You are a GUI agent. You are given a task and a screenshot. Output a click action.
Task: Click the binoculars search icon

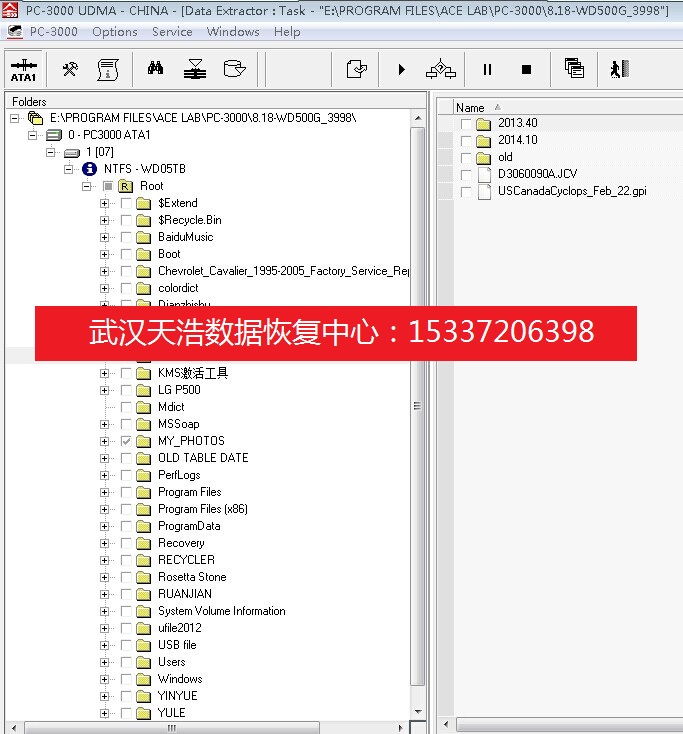[x=156, y=69]
